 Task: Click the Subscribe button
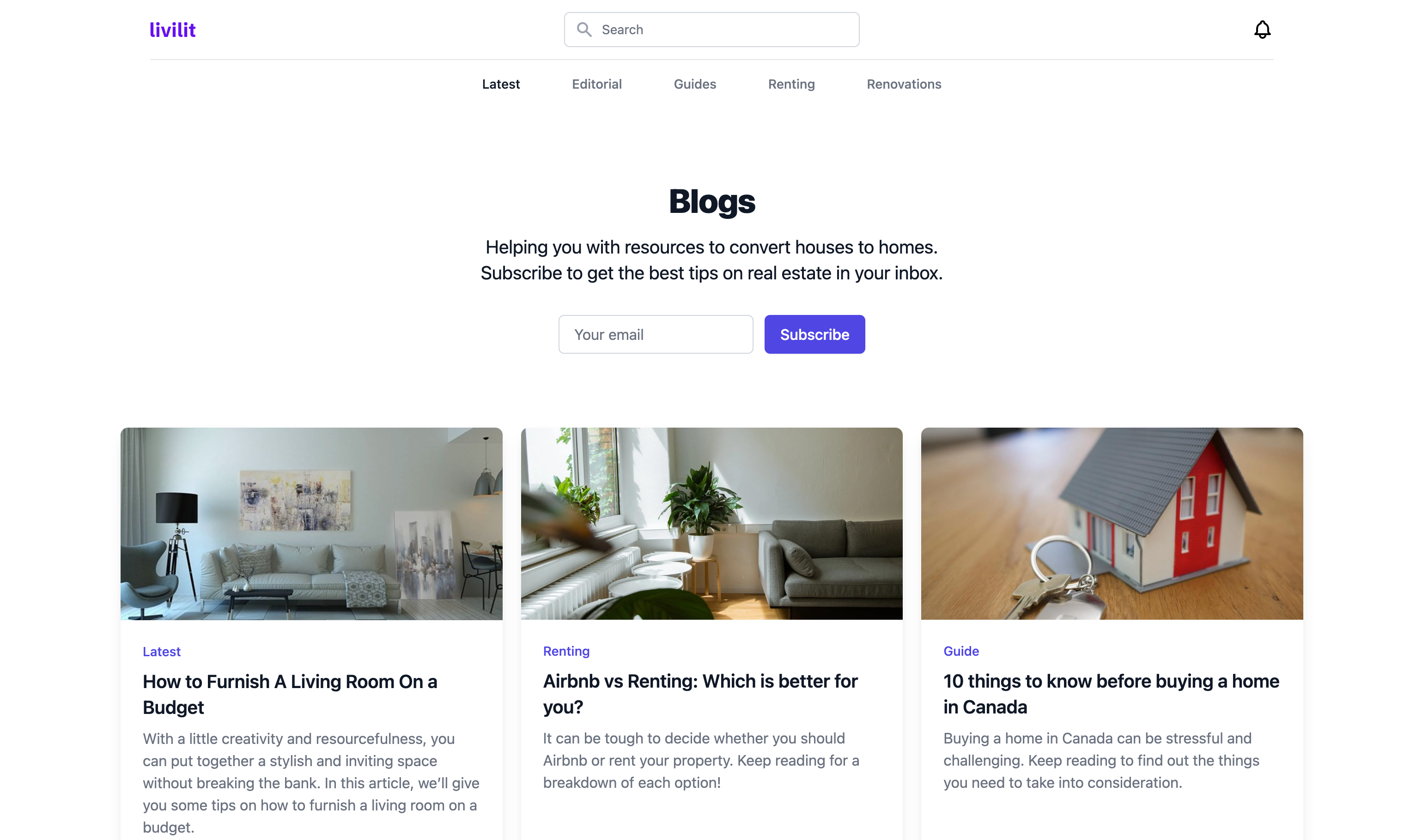(x=814, y=334)
